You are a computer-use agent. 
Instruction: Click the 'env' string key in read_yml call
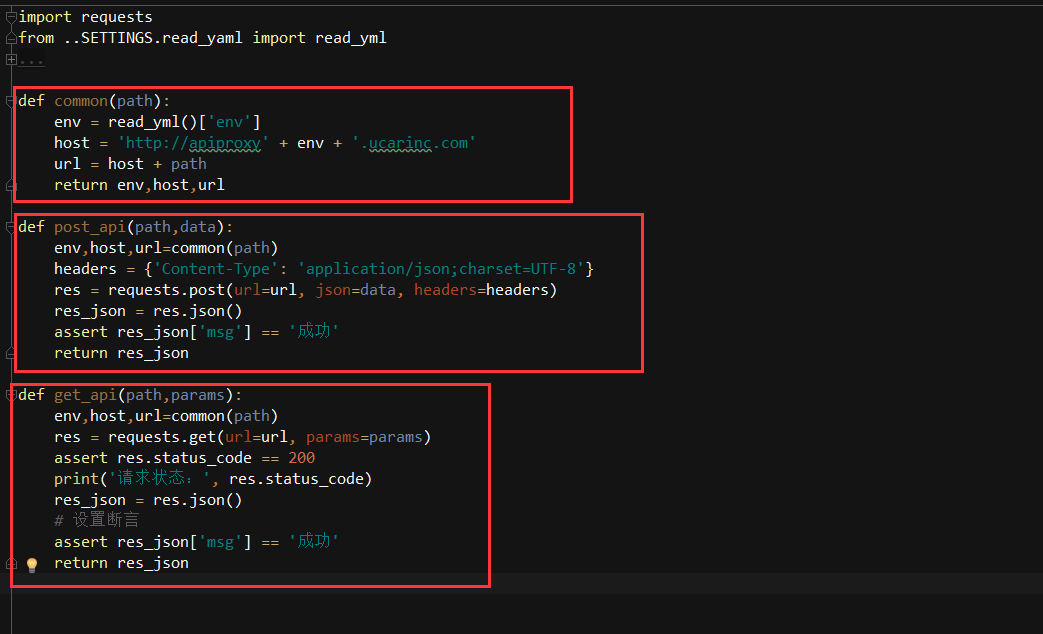[x=229, y=122]
